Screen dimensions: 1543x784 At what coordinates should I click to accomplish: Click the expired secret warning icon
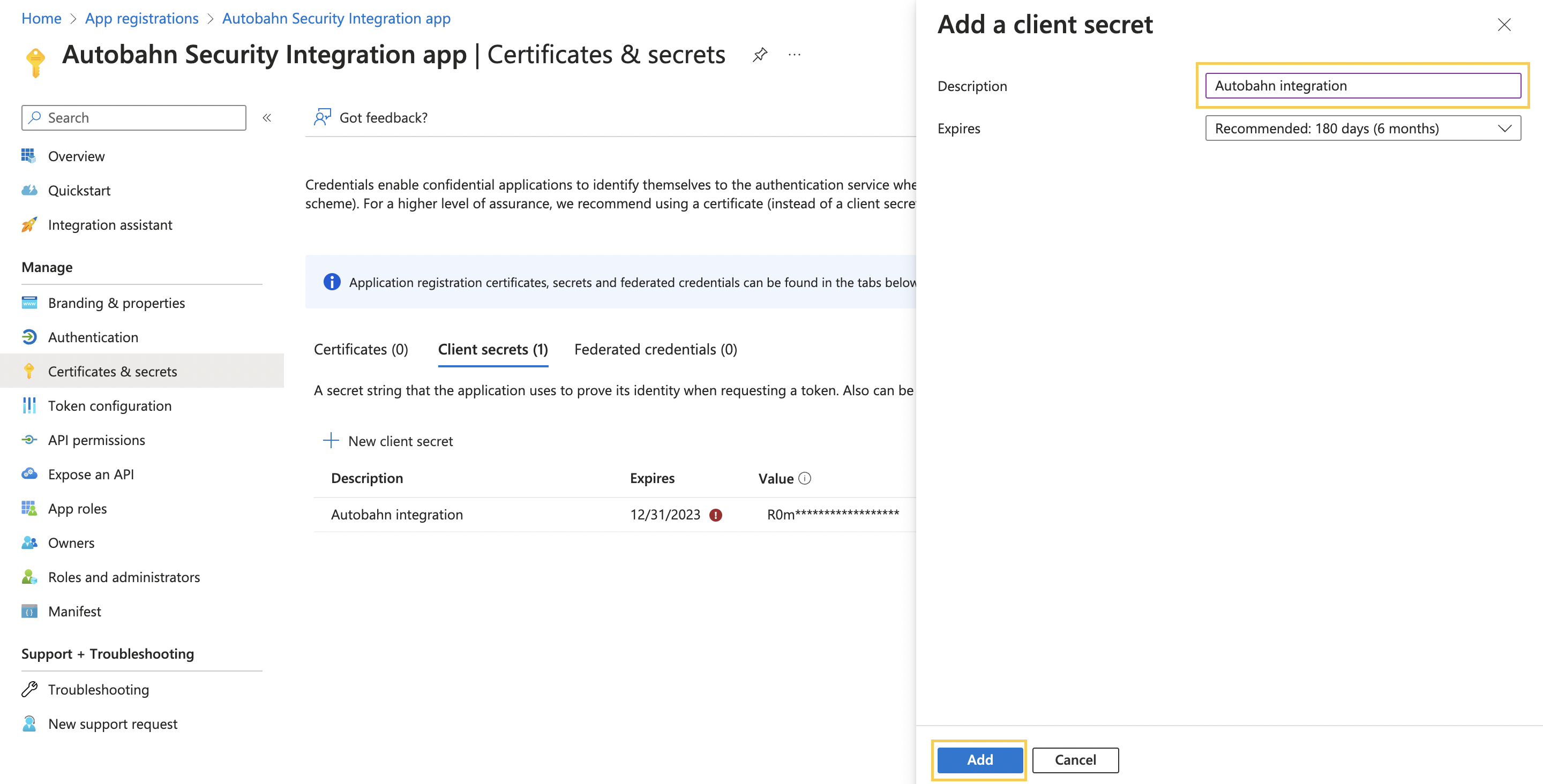tap(715, 515)
